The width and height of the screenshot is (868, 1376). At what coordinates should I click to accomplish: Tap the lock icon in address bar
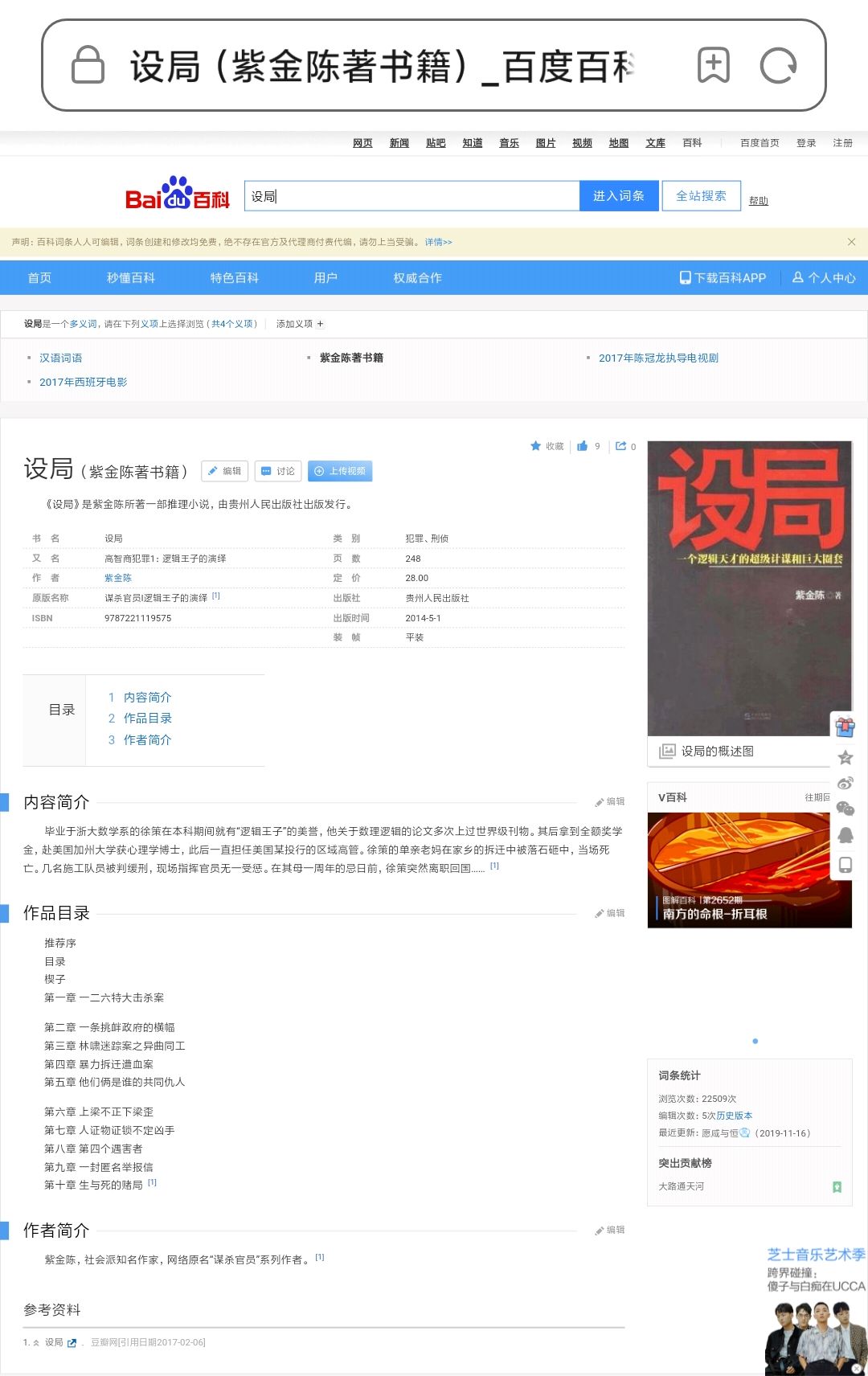click(88, 65)
